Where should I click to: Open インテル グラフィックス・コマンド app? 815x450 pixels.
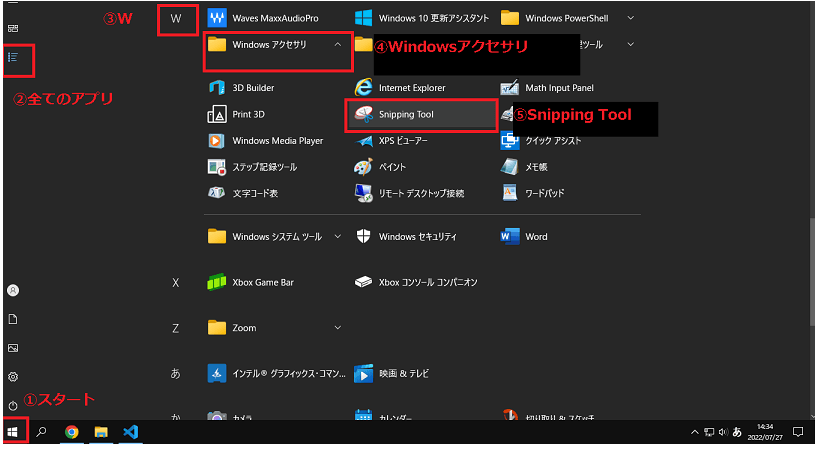tap(276, 374)
